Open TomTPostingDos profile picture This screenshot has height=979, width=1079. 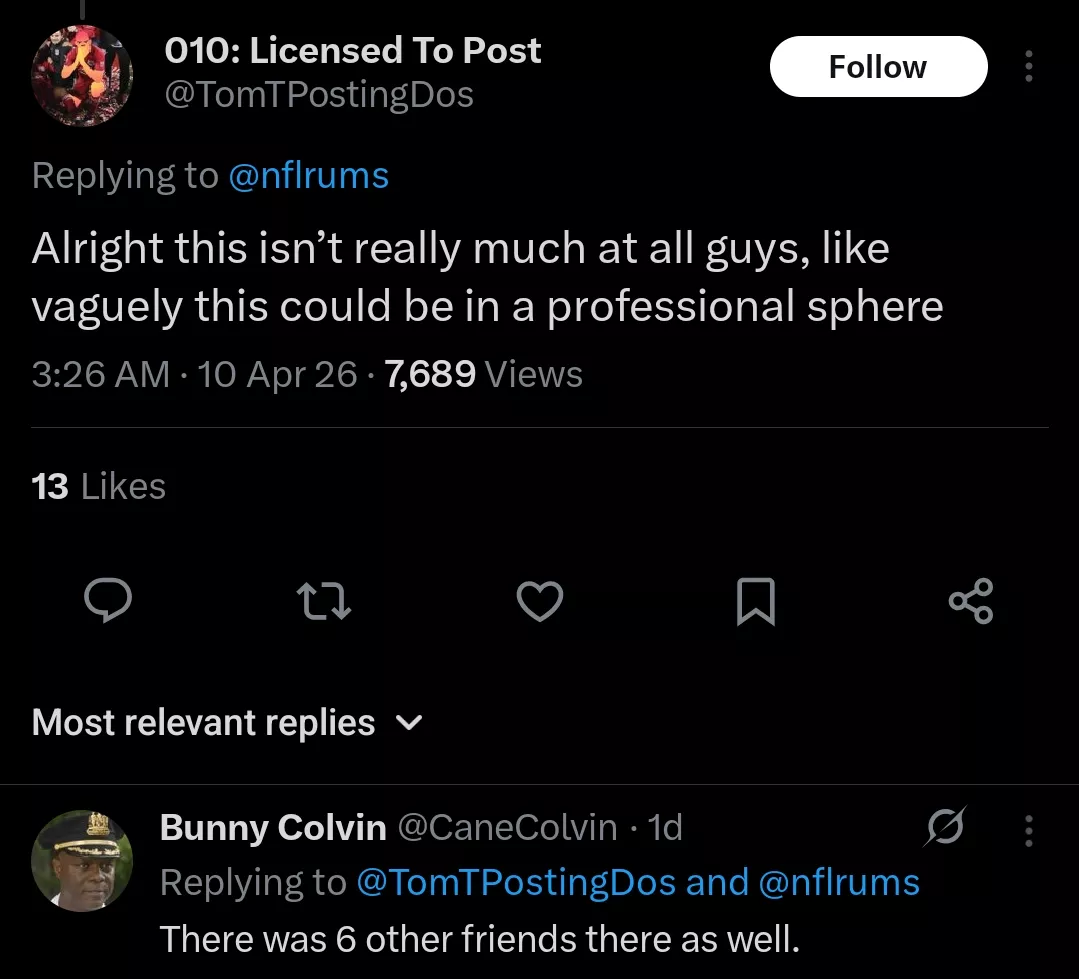[x=82, y=76]
